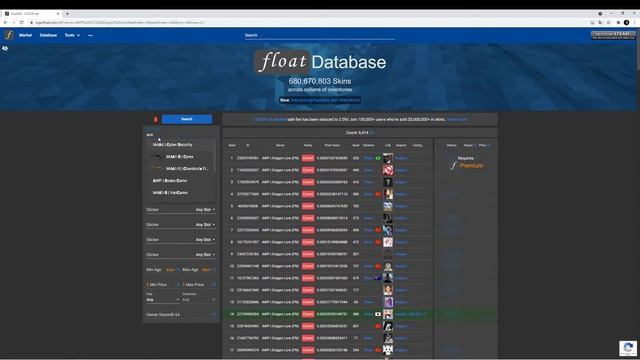Viewport: 640px width, 360px height.
Task: Click the Rank column header
Action: (x=232, y=145)
